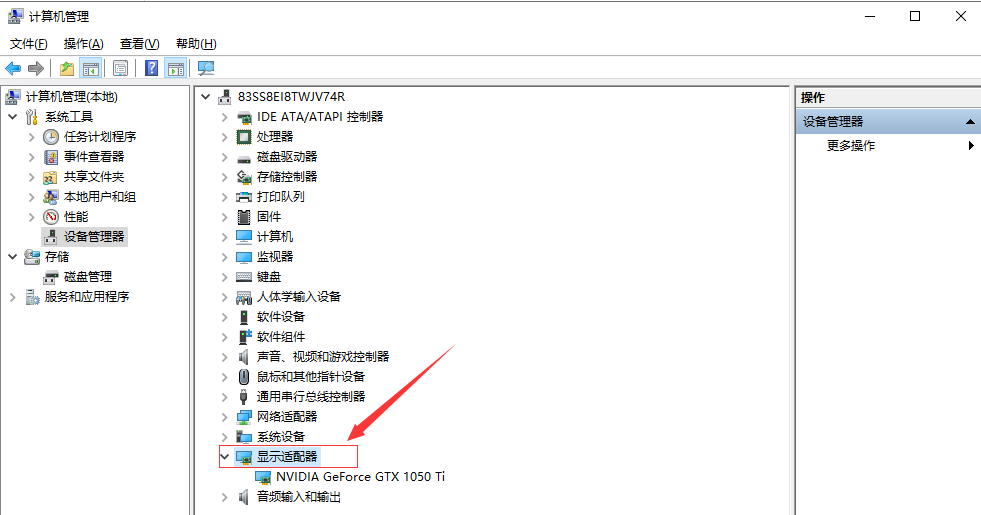This screenshot has width=981, height=515.
Task: Click the scan for hardware changes icon
Action: pos(206,68)
